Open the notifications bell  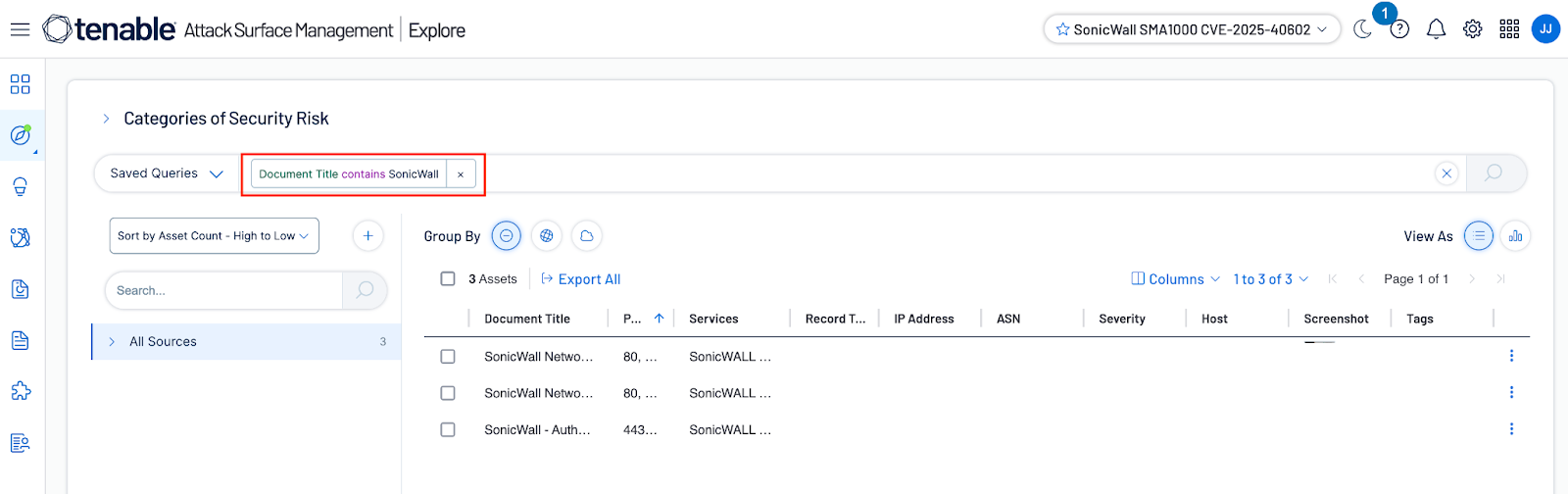tap(1436, 29)
